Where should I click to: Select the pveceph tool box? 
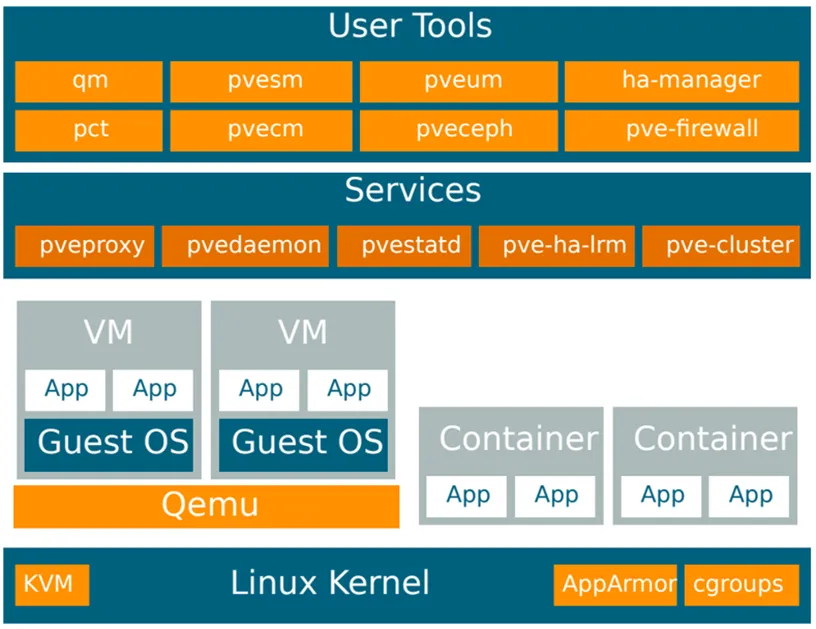(x=456, y=130)
